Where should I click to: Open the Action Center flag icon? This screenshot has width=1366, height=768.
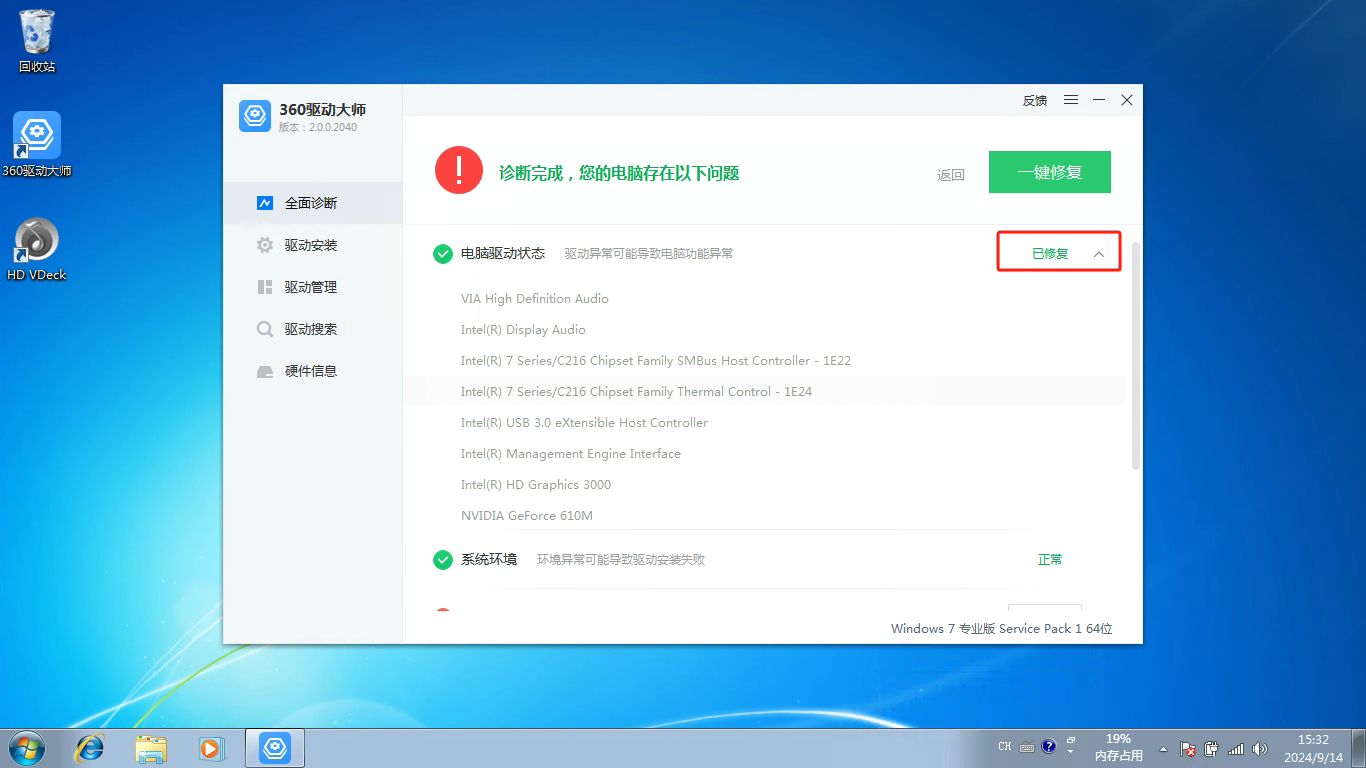coord(1188,749)
